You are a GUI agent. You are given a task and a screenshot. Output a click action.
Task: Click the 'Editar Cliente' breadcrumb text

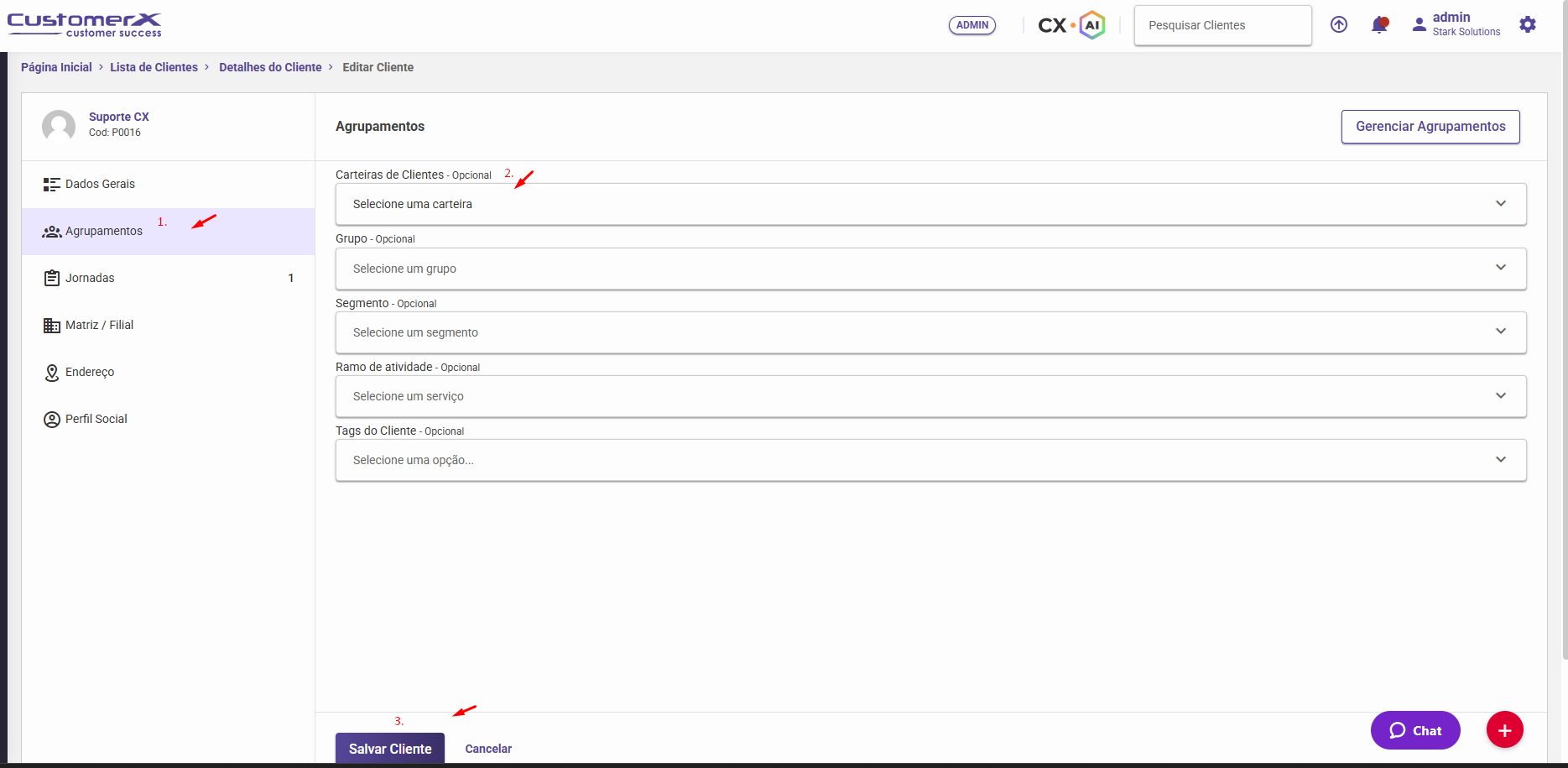pos(378,67)
